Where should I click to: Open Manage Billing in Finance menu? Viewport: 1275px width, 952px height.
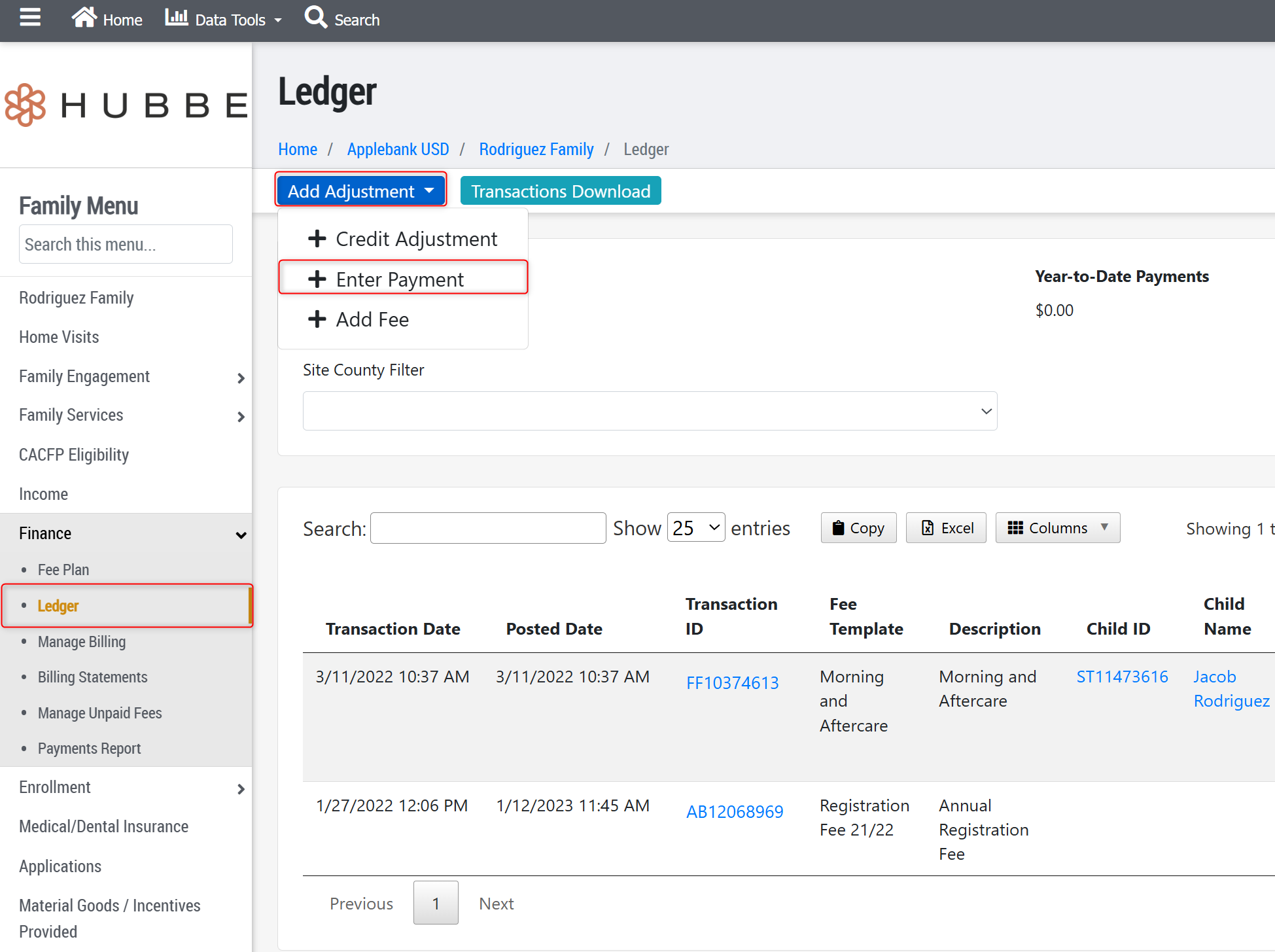[82, 642]
